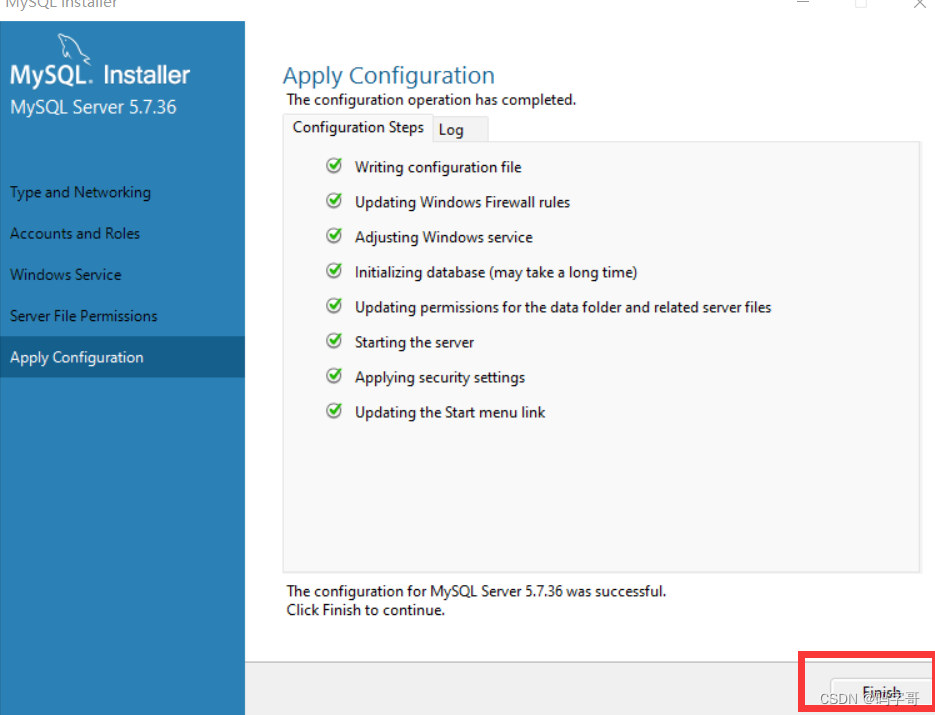Image resolution: width=935 pixels, height=715 pixels.
Task: Open Windows Service step in sidebar
Action: point(66,274)
